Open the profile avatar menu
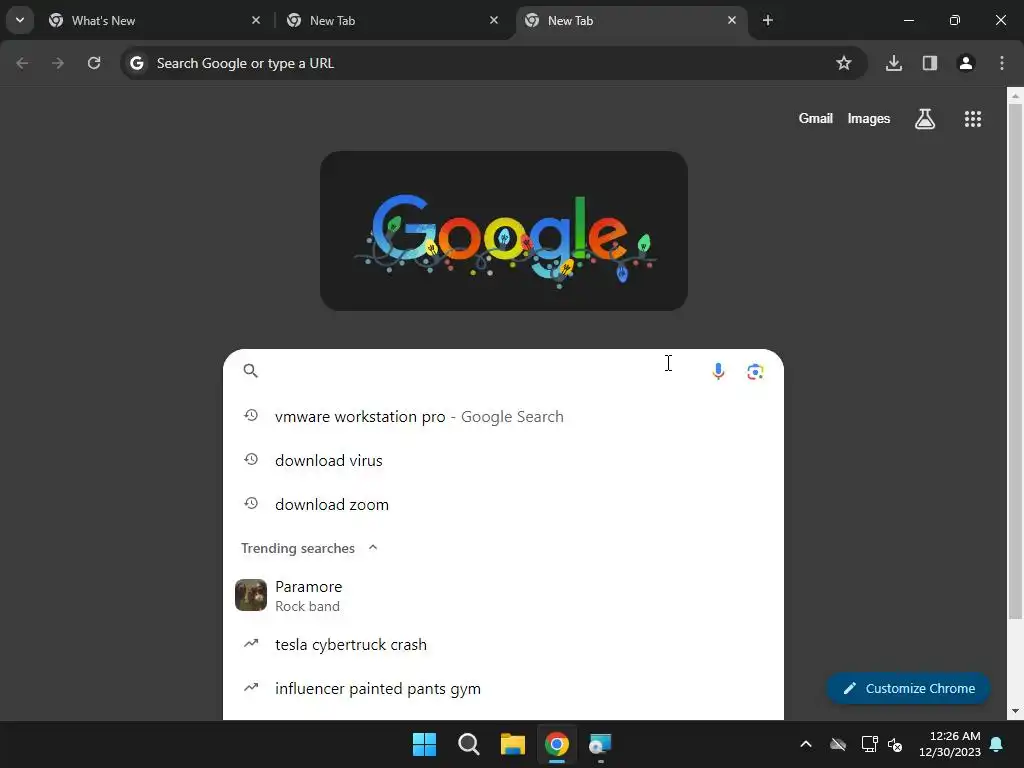 966,63
